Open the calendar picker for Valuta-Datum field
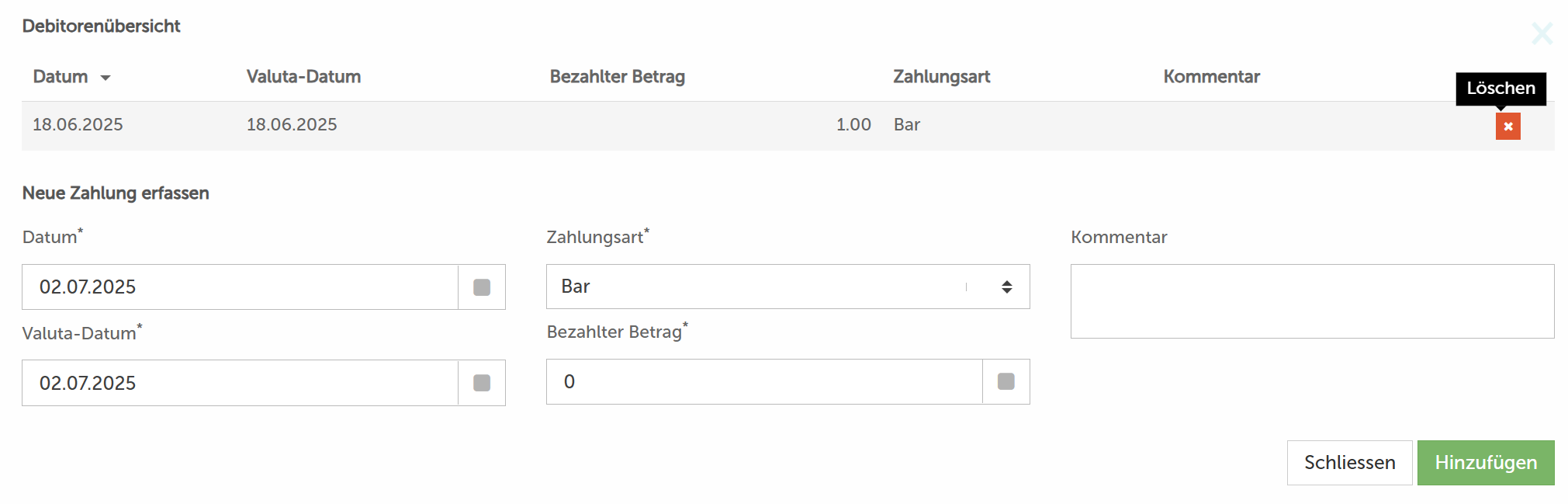1568x504 pixels. tap(482, 383)
